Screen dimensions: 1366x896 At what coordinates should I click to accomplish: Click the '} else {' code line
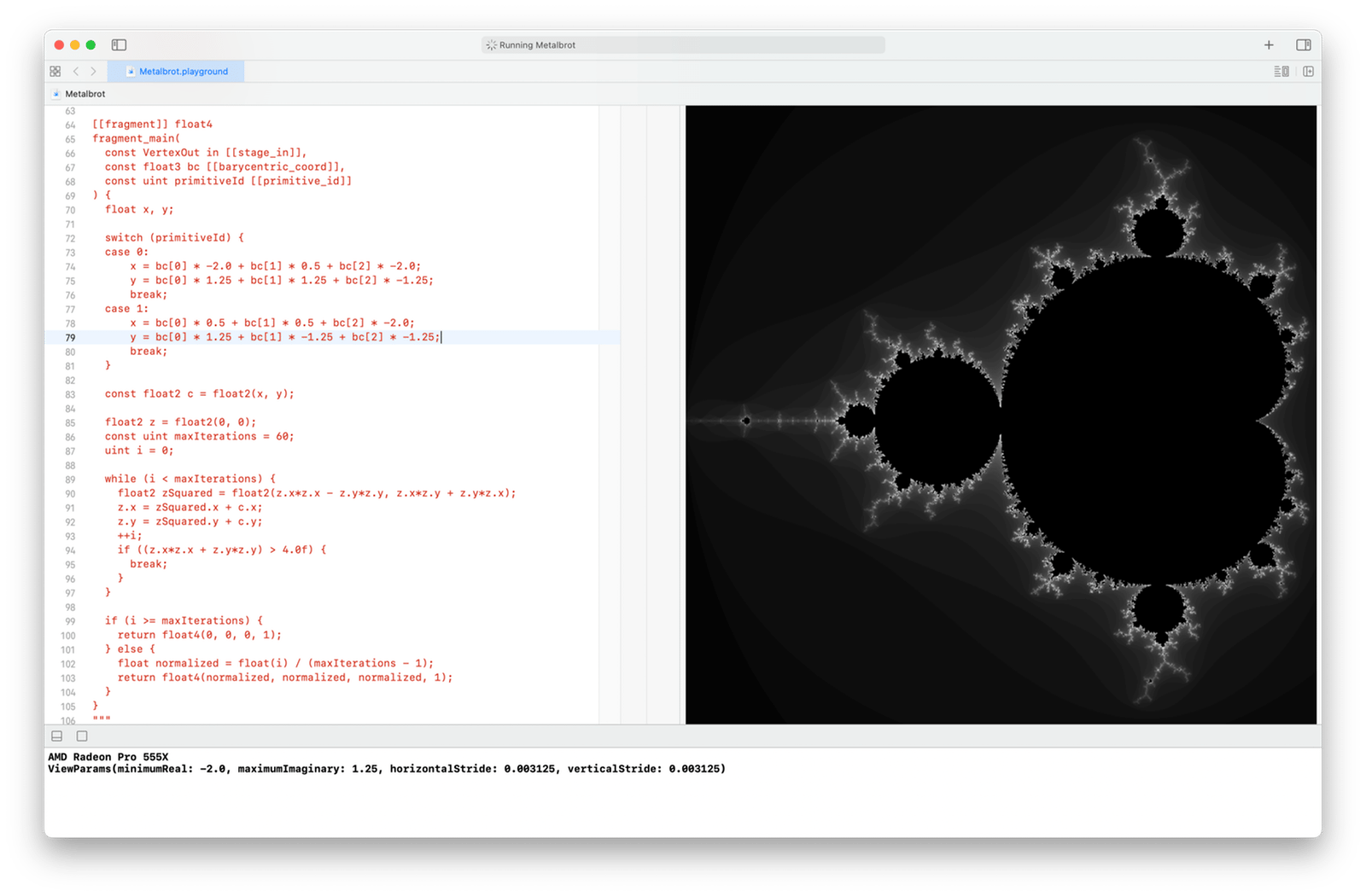click(130, 649)
